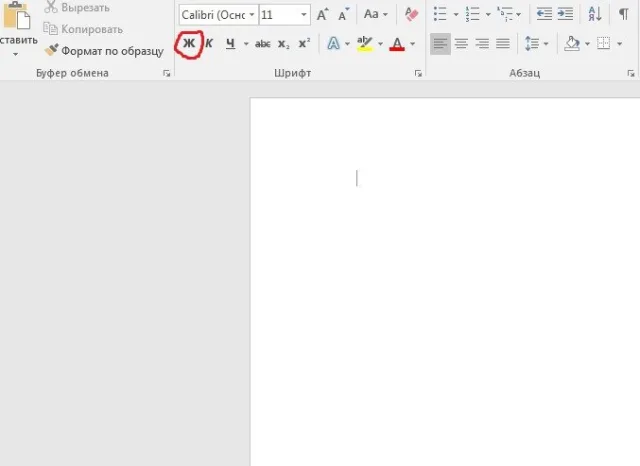Open Change Case Aa menu
This screenshot has width=640, height=466.
click(376, 14)
